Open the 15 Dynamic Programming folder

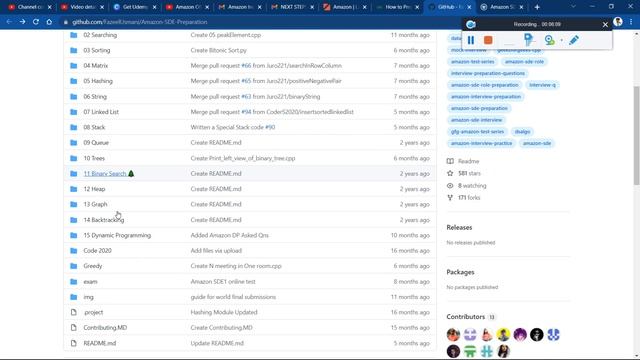pos(117,236)
